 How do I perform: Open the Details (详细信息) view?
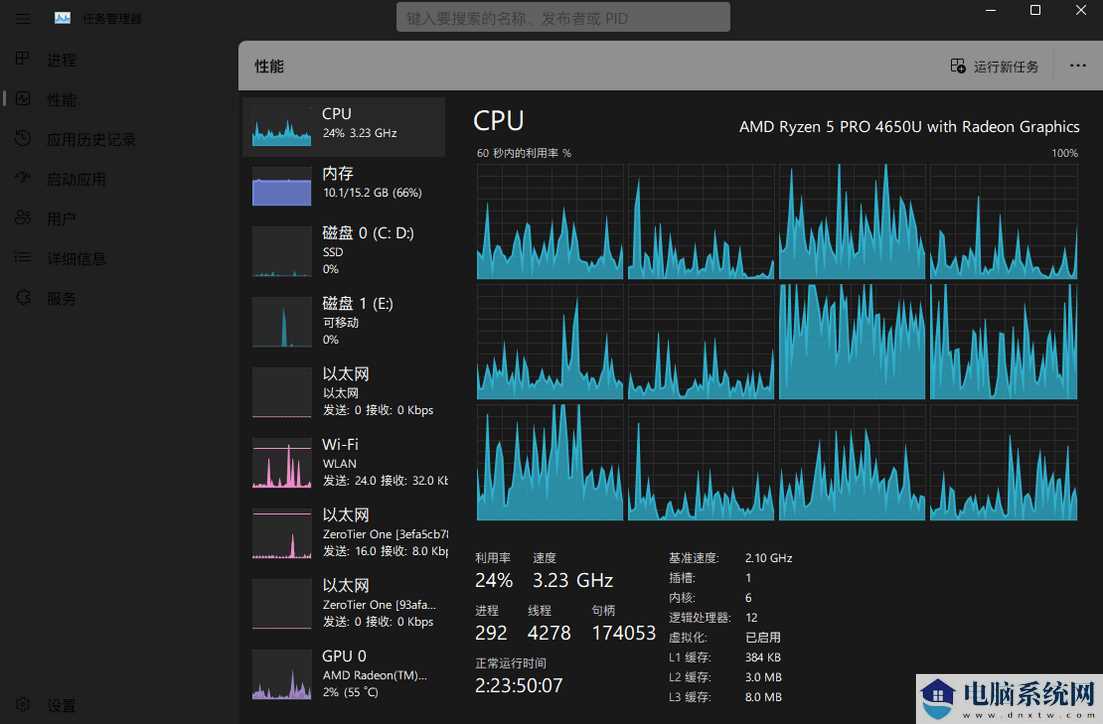click(x=75, y=258)
